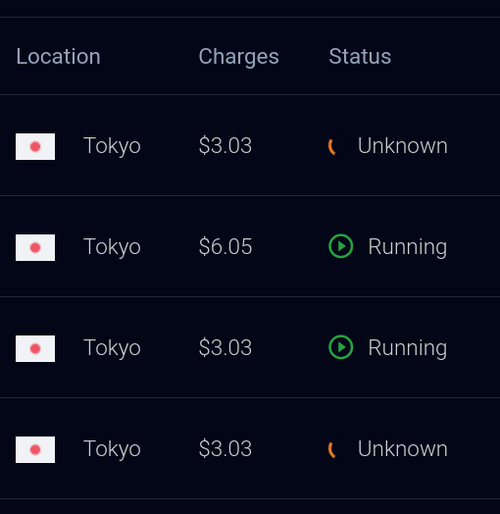Sort by the Charges column header
Image resolution: width=500 pixels, height=514 pixels.
(x=239, y=57)
